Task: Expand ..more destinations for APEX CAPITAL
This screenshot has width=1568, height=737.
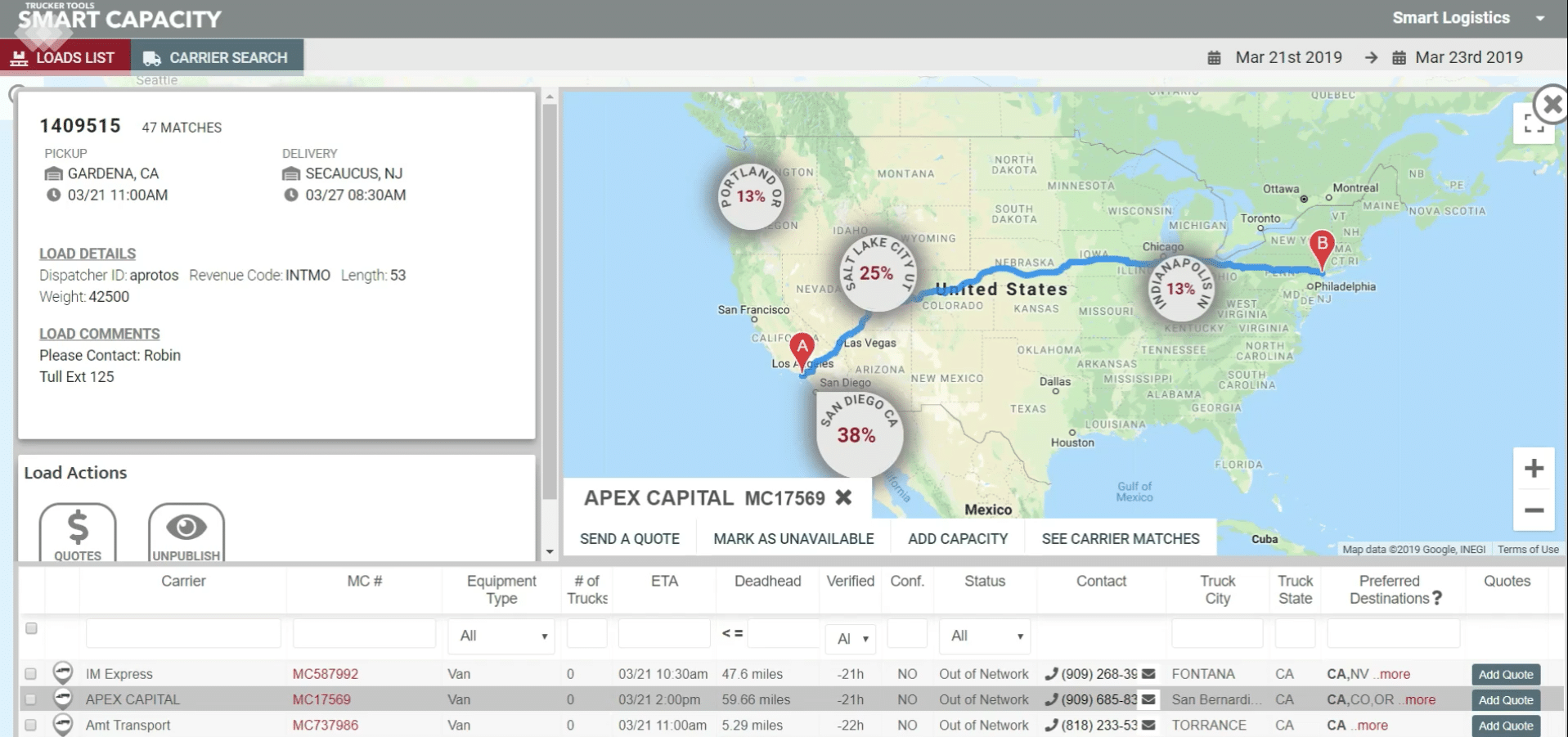Action: pos(1417,699)
